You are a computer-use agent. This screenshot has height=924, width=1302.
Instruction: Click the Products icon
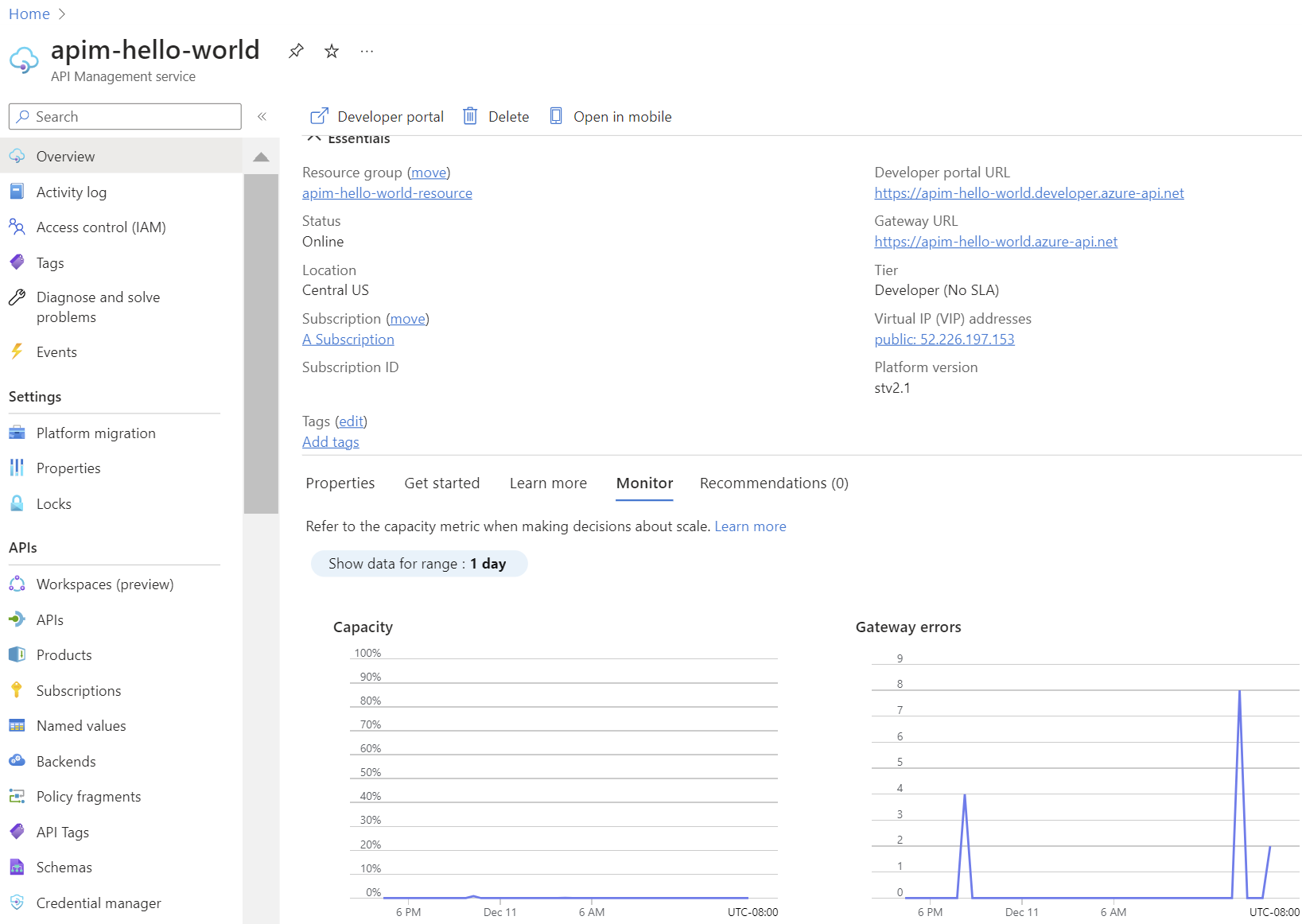[x=17, y=654]
